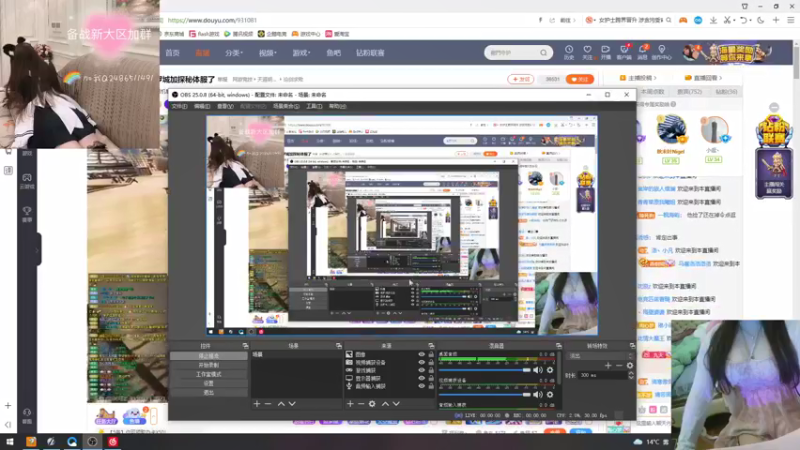
Task: Remove selected scene with minus icon
Action: [268, 404]
